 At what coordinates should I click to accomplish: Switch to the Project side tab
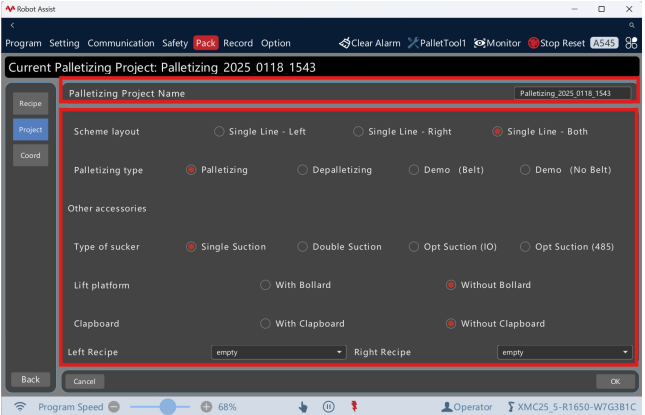[30, 130]
